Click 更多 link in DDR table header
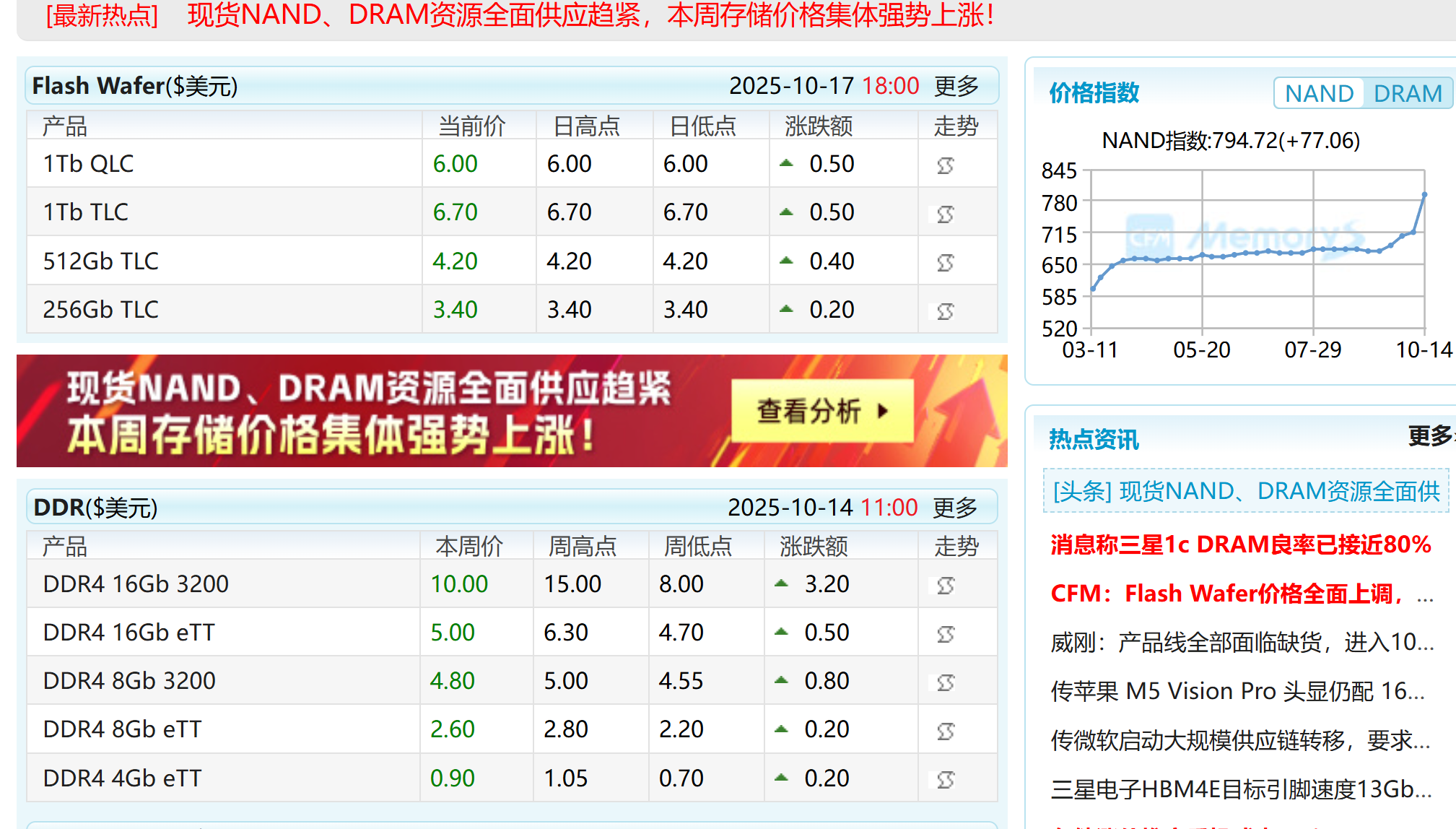Viewport: 1456px width, 829px height. tap(954, 508)
